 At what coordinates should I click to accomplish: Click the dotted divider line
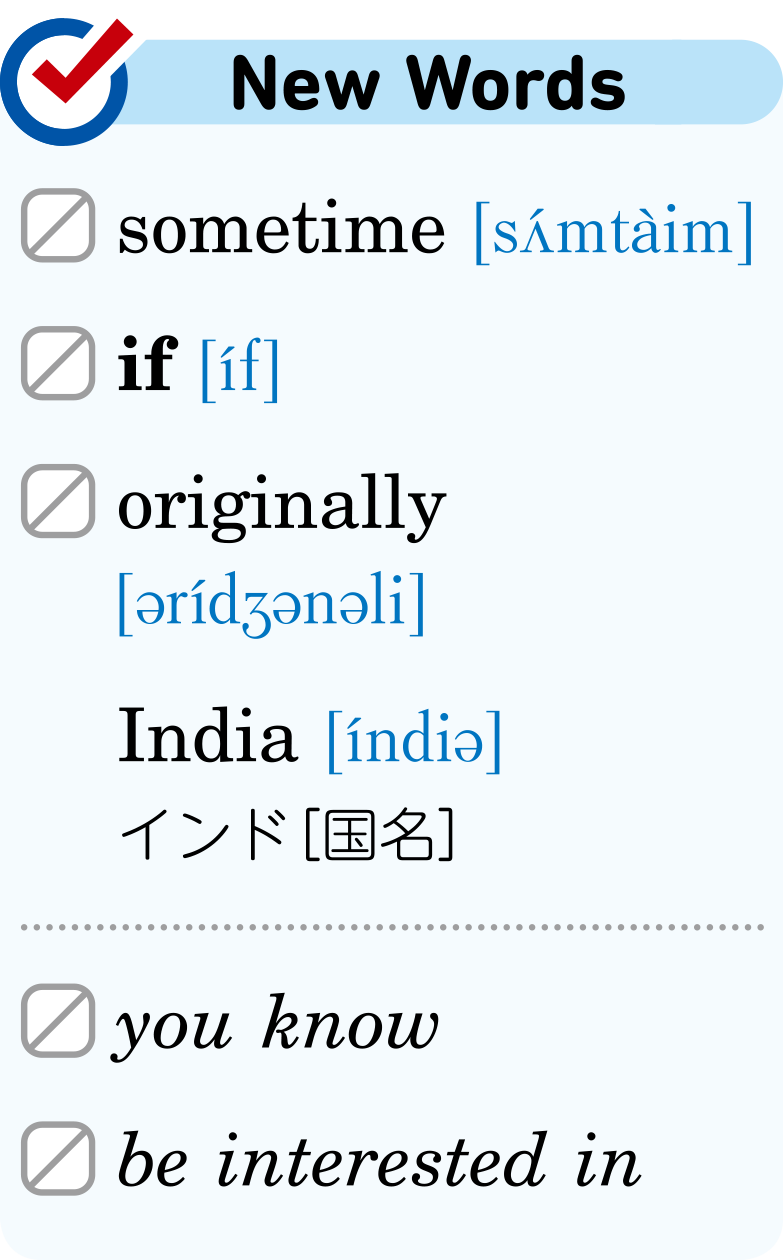[392, 928]
